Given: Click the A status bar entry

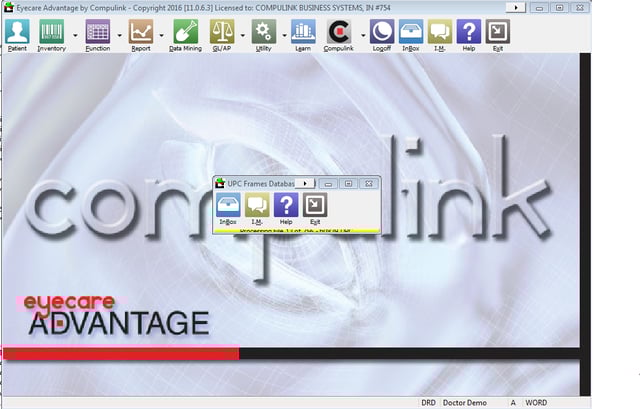Looking at the screenshot, I should (513, 403).
